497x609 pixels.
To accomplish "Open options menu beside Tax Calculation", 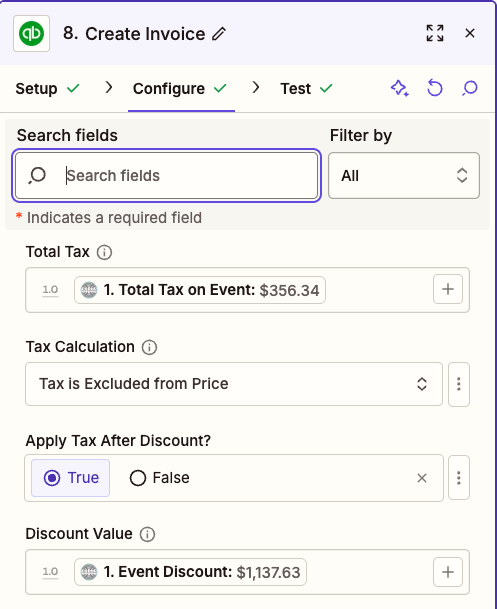I will coord(459,384).
